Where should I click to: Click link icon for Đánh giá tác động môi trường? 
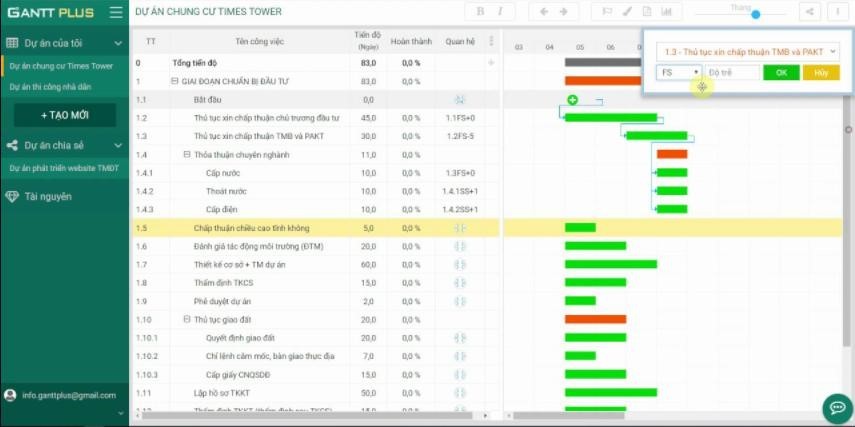pyautogui.click(x=460, y=246)
